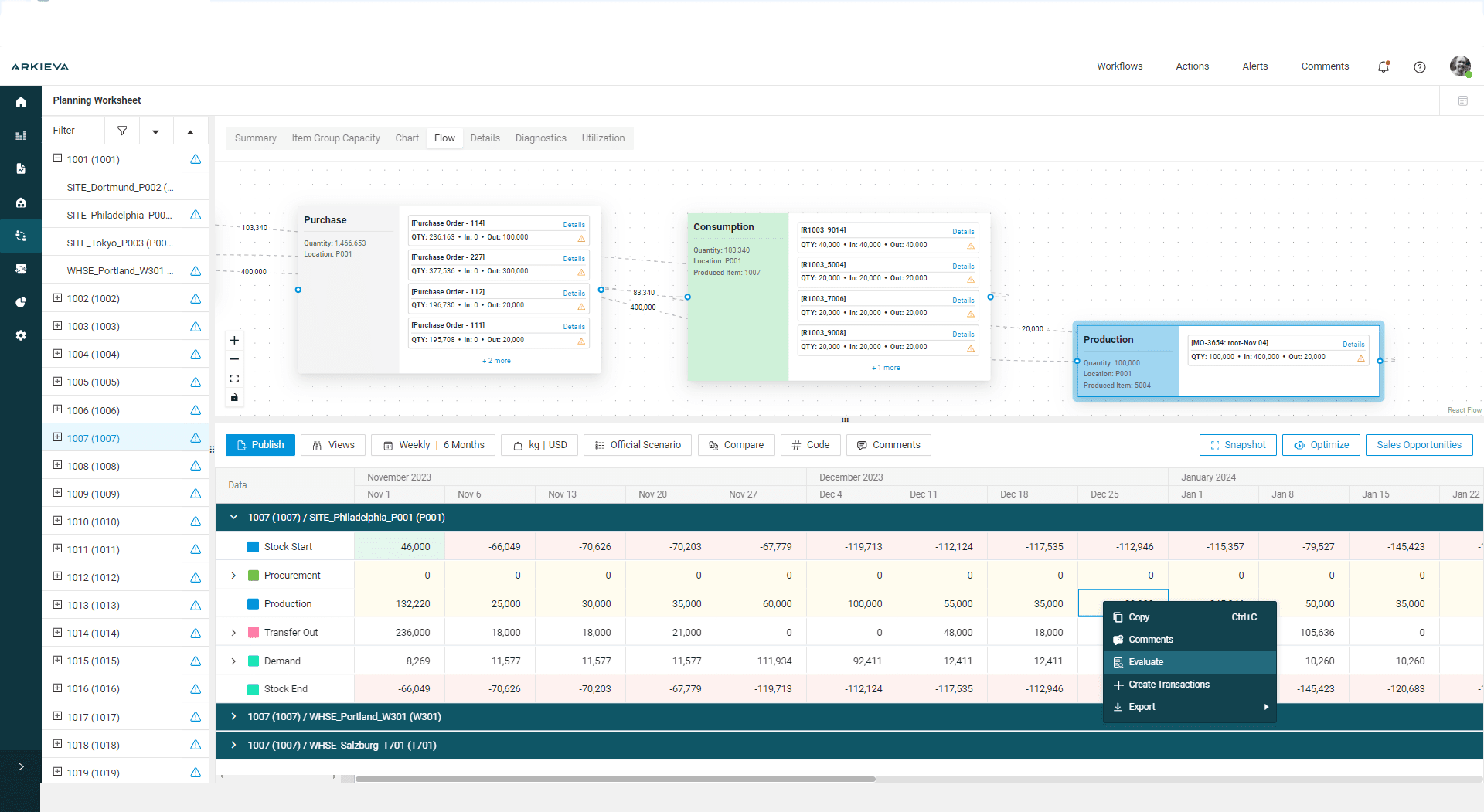Show +2 more purchase orders

[496, 361]
